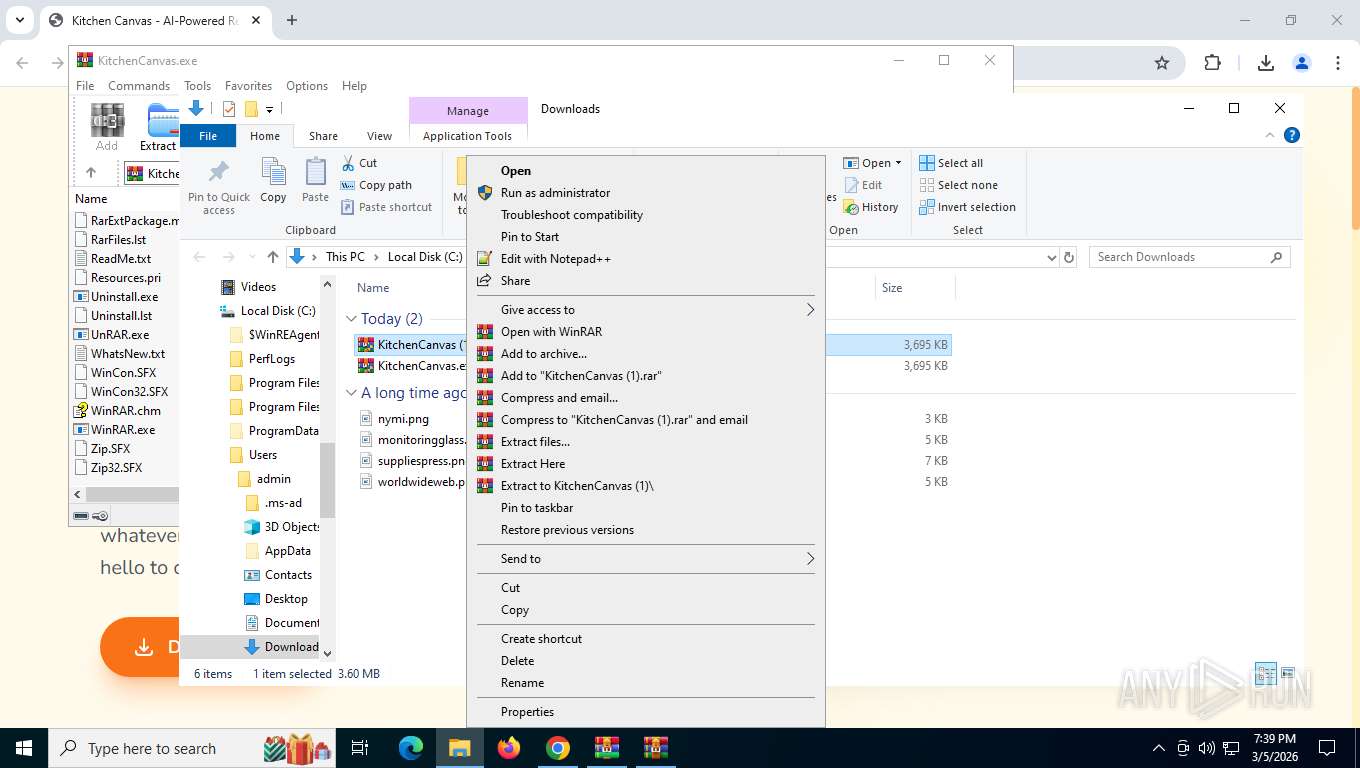Click WinRAR Add toolbar icon
The image size is (1360, 768).
tap(107, 127)
